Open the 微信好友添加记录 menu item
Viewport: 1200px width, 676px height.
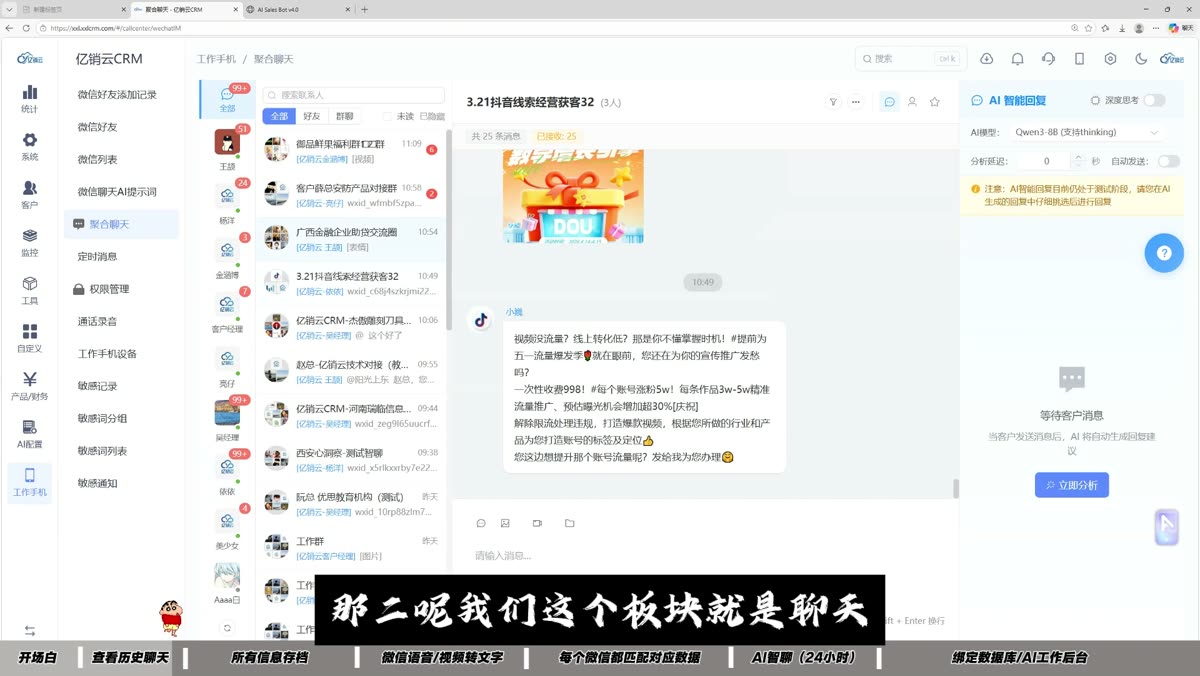(x=117, y=95)
